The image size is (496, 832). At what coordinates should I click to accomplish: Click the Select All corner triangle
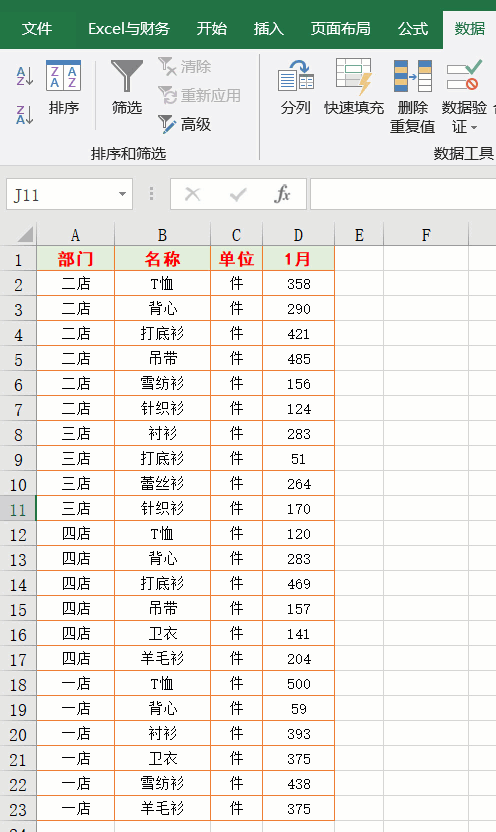[x=25, y=234]
